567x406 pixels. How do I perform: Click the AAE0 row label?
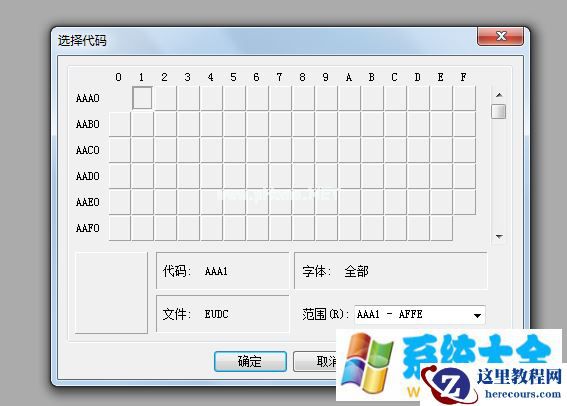(x=88, y=202)
